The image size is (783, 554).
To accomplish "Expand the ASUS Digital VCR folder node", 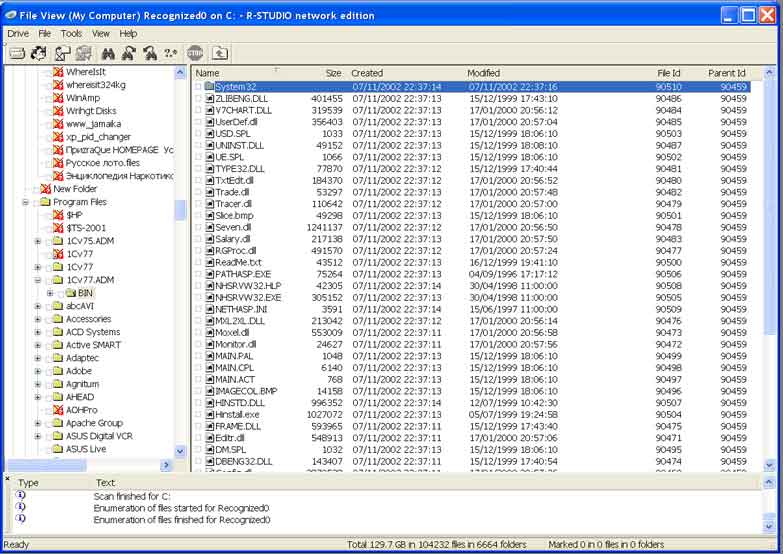I will (x=38, y=436).
